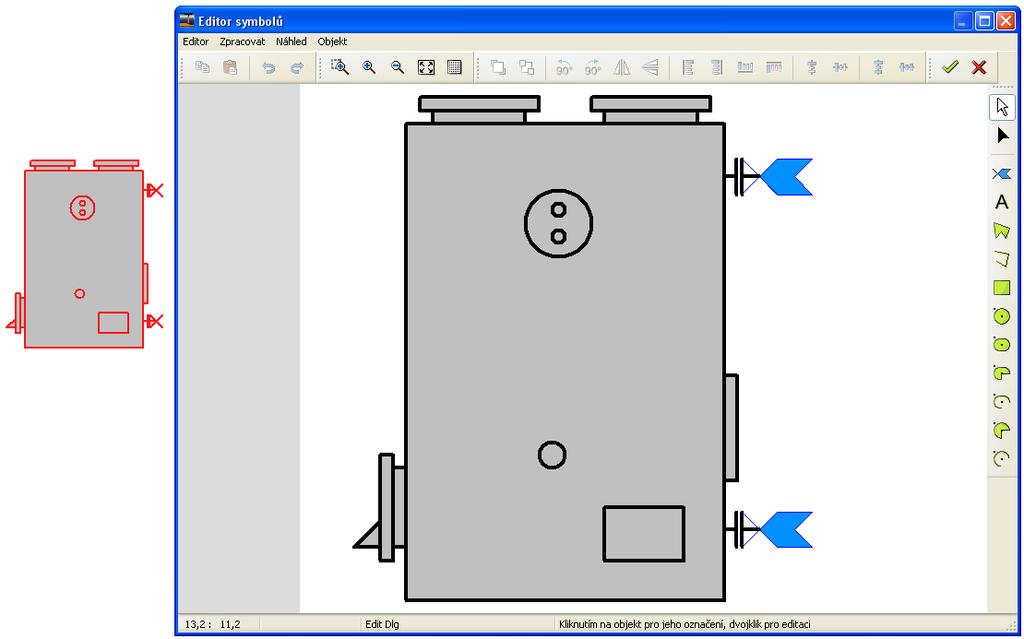Click the small circle in boiler body
The width and height of the screenshot is (1024, 639).
[552, 455]
